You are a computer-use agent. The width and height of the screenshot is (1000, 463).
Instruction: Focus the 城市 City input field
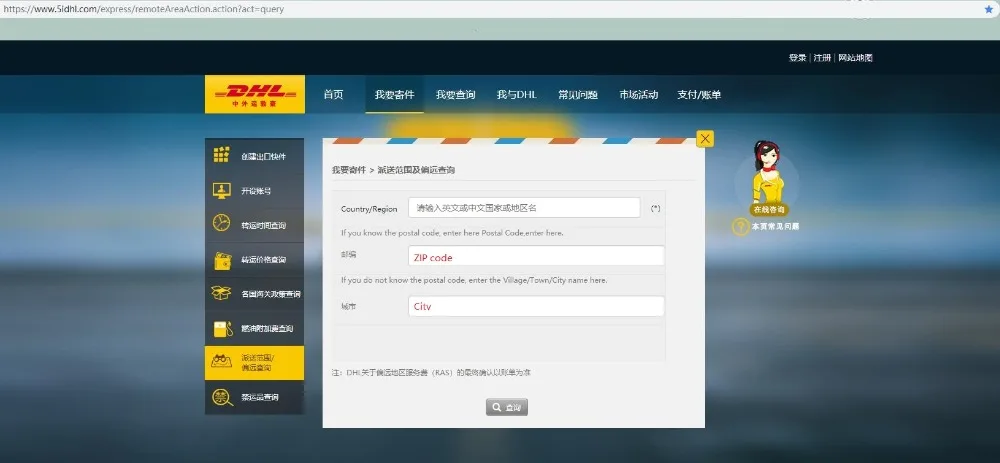(x=536, y=306)
